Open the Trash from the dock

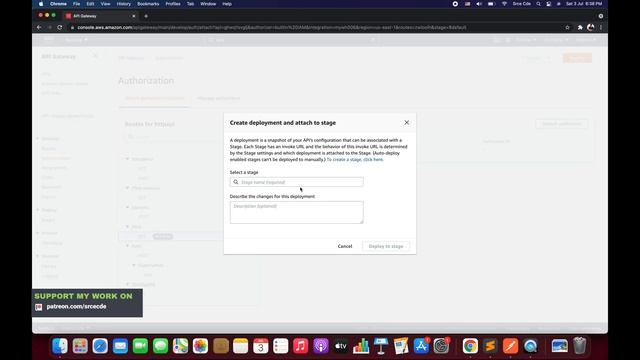[580, 346]
